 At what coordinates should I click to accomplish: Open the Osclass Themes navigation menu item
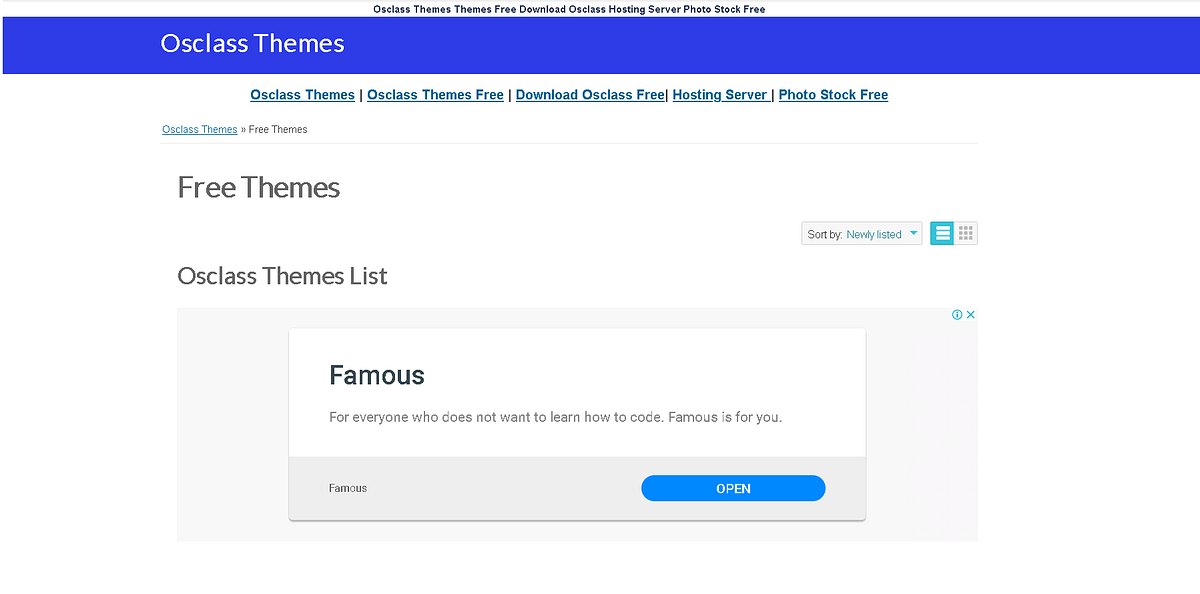pos(302,94)
